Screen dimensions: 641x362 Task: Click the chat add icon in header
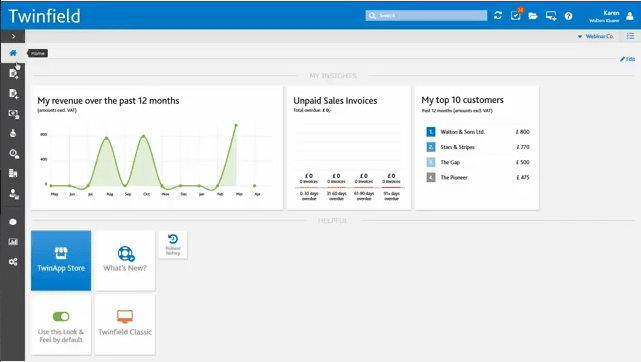coord(551,16)
